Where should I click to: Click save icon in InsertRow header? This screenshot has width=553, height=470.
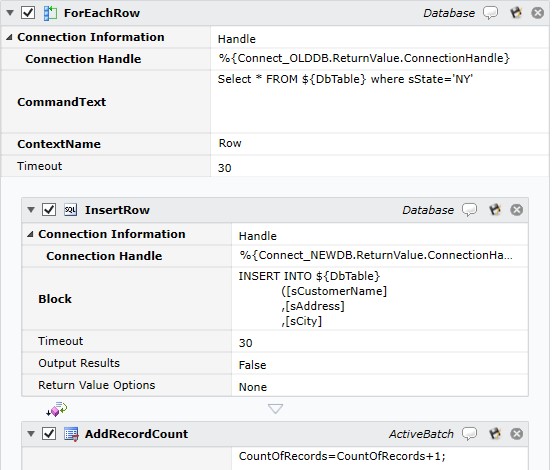(495, 210)
